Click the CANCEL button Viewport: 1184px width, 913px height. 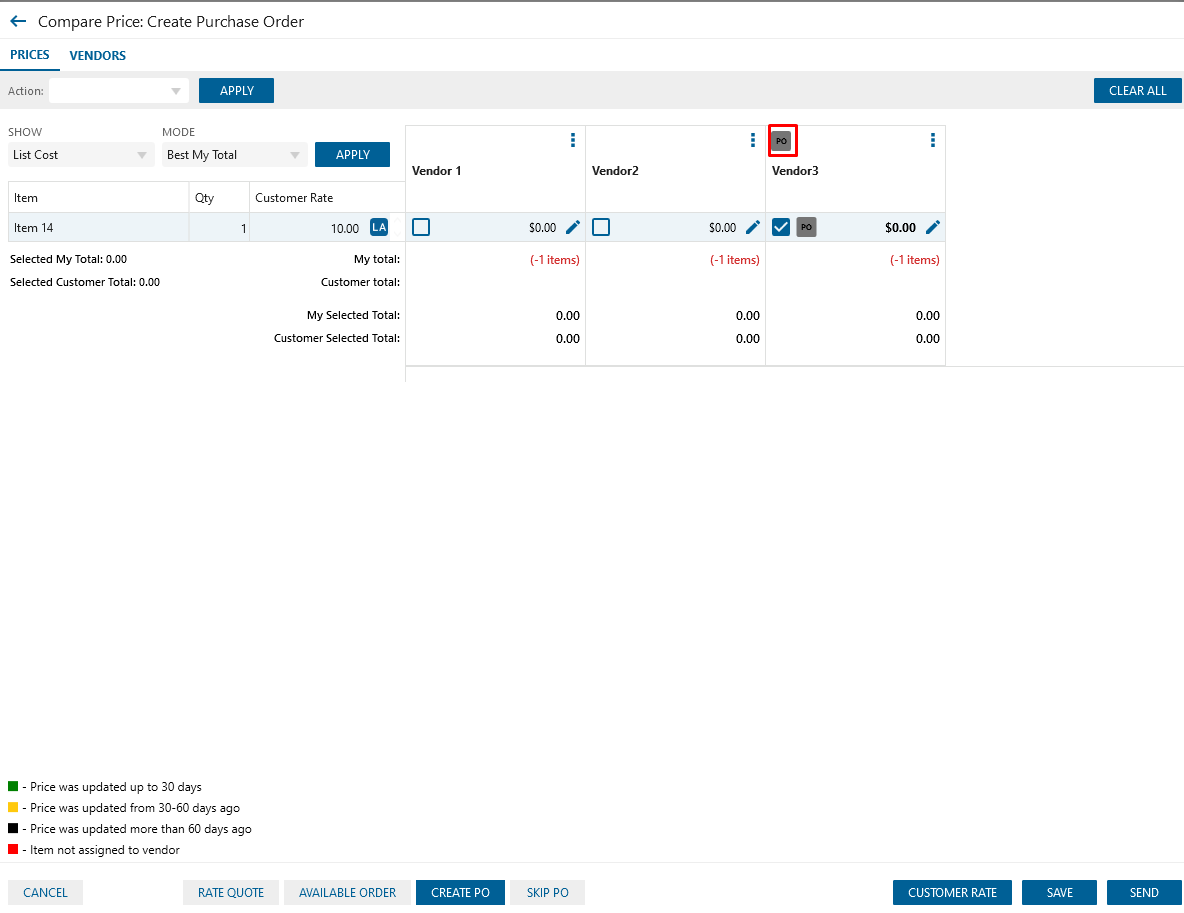[45, 893]
